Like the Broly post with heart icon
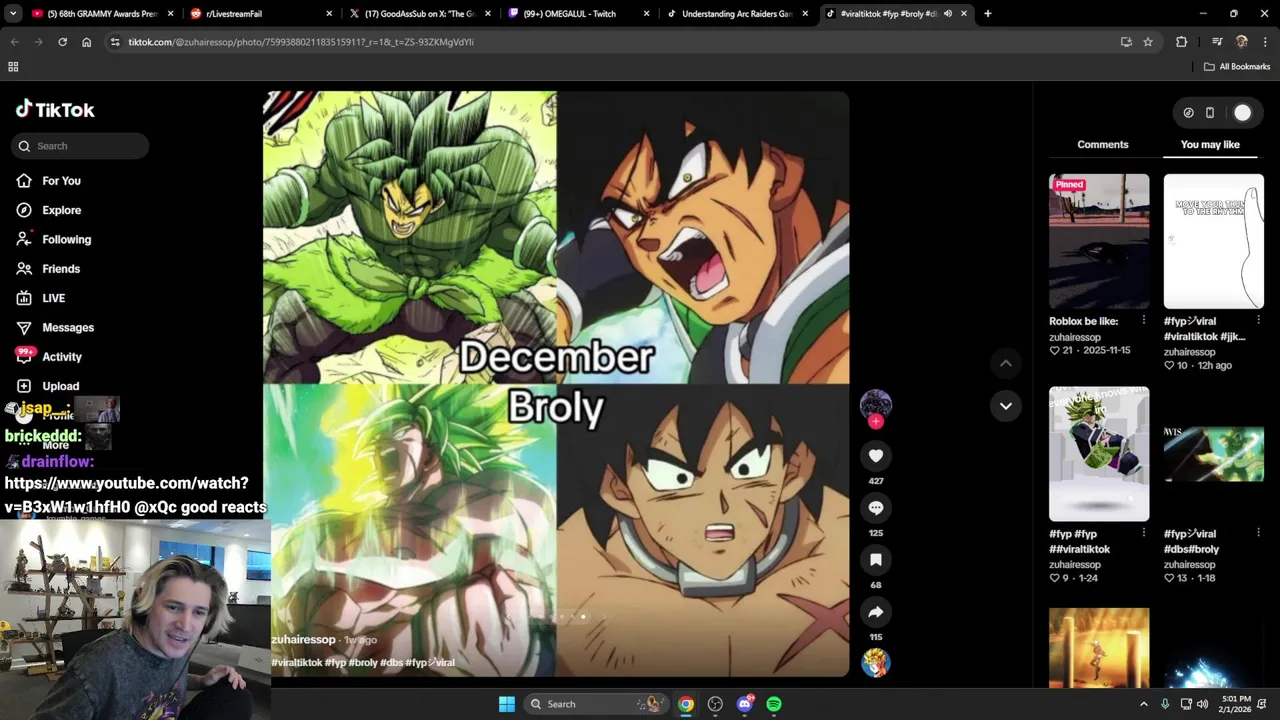This screenshot has height=720, width=1280. pos(876,456)
